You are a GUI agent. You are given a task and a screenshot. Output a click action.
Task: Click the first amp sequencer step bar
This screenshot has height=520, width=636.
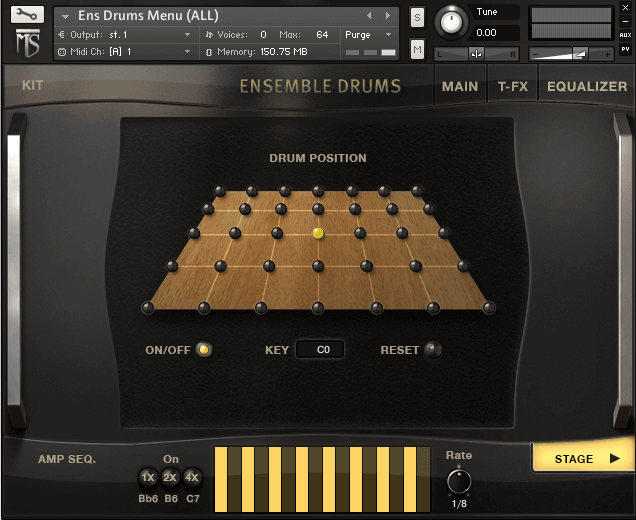[x=221, y=479]
